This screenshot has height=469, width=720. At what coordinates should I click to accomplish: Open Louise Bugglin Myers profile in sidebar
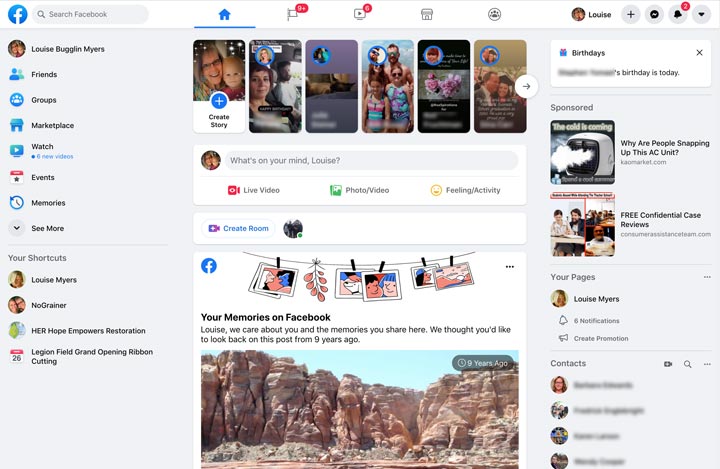56,49
